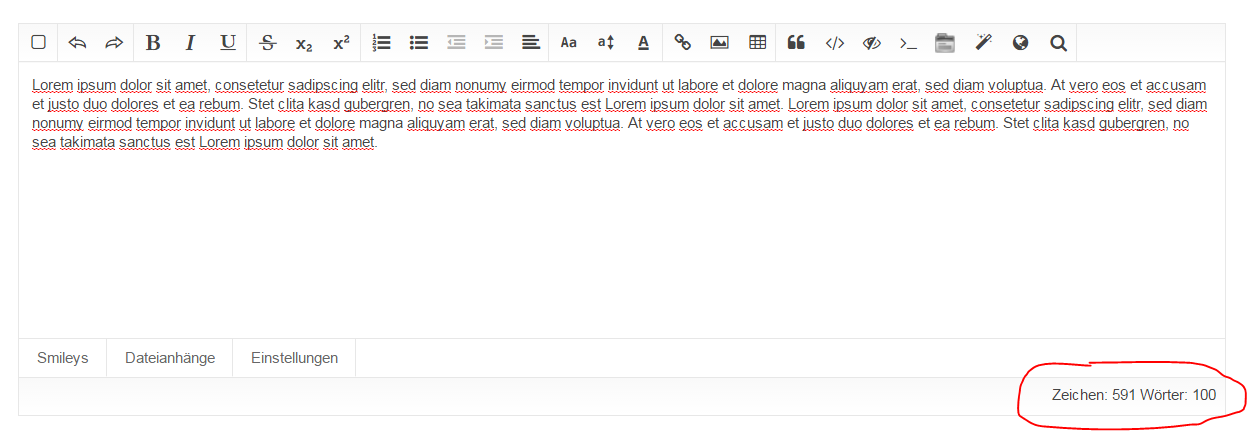Toggle bold formatting

coord(153,42)
